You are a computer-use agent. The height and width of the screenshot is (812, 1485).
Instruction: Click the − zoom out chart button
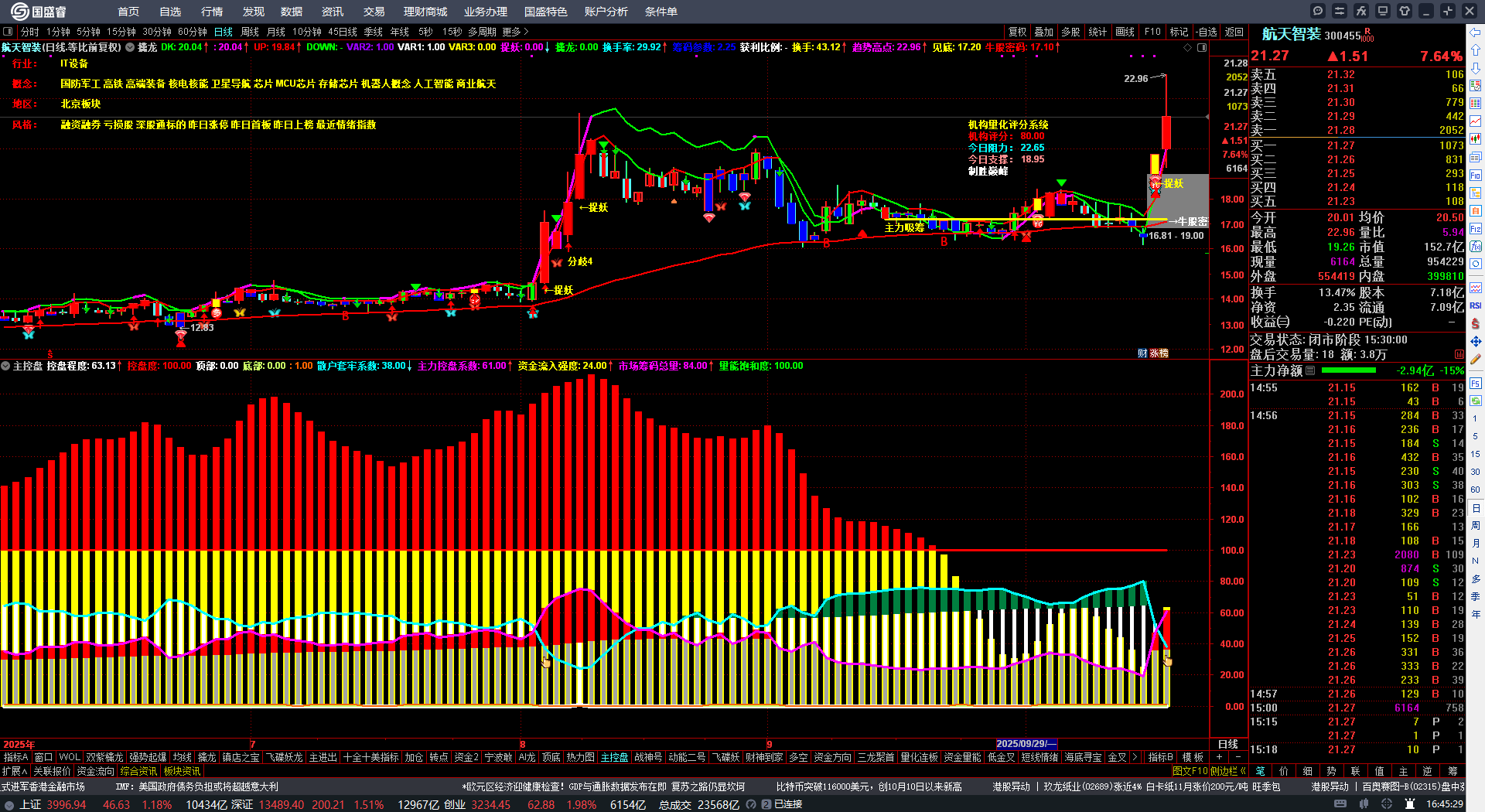click(x=1237, y=757)
